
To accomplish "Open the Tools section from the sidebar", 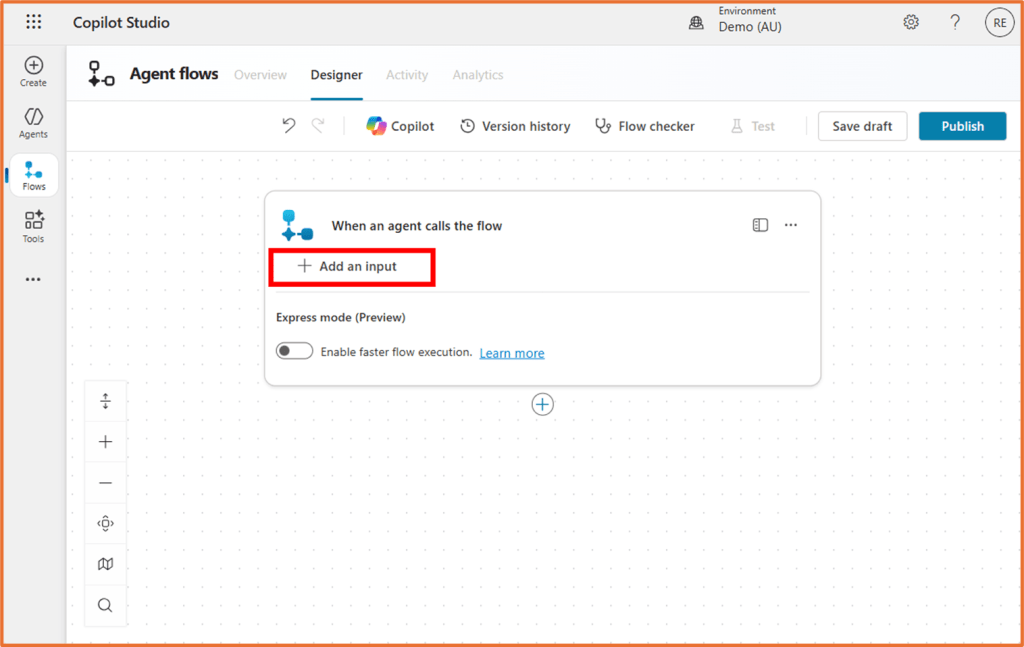I will [33, 226].
